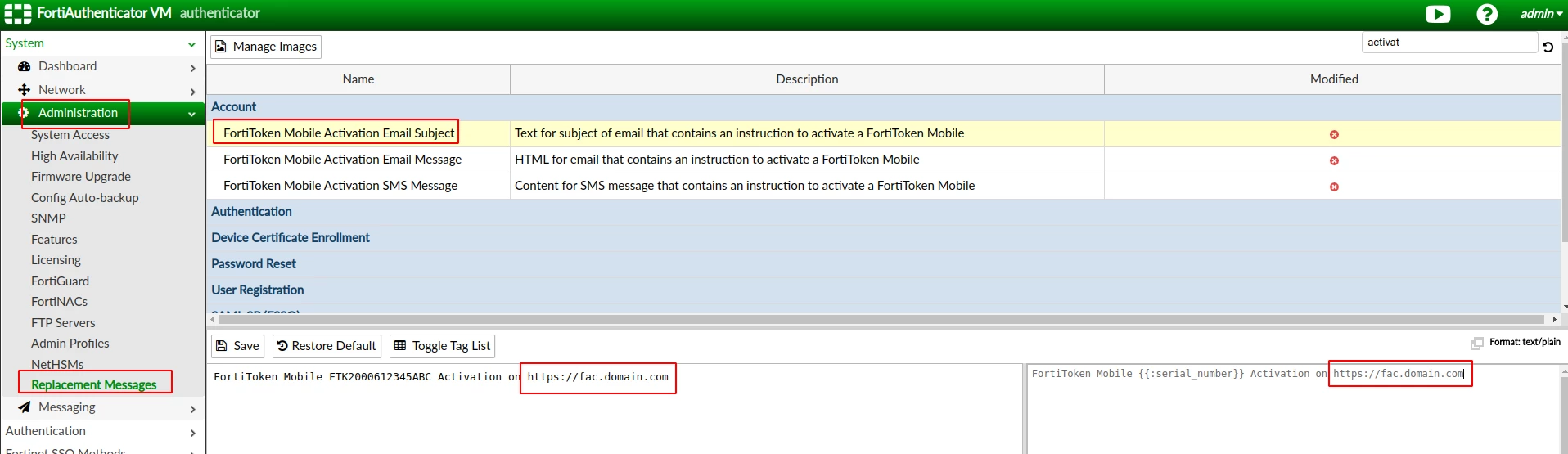Expand the Password Reset group

[254, 264]
